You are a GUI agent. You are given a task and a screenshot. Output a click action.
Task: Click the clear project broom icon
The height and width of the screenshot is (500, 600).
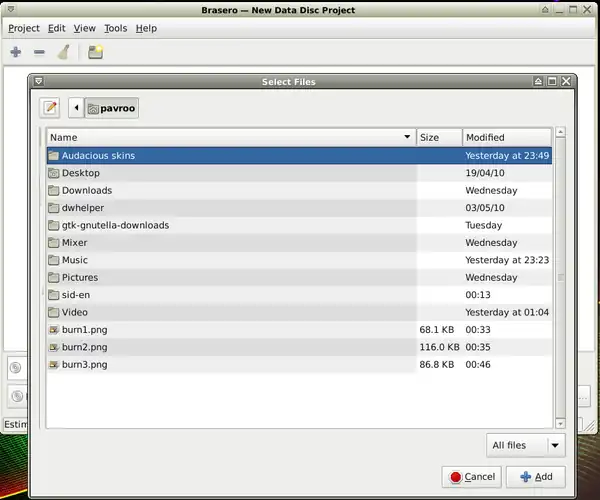pyautogui.click(x=62, y=52)
